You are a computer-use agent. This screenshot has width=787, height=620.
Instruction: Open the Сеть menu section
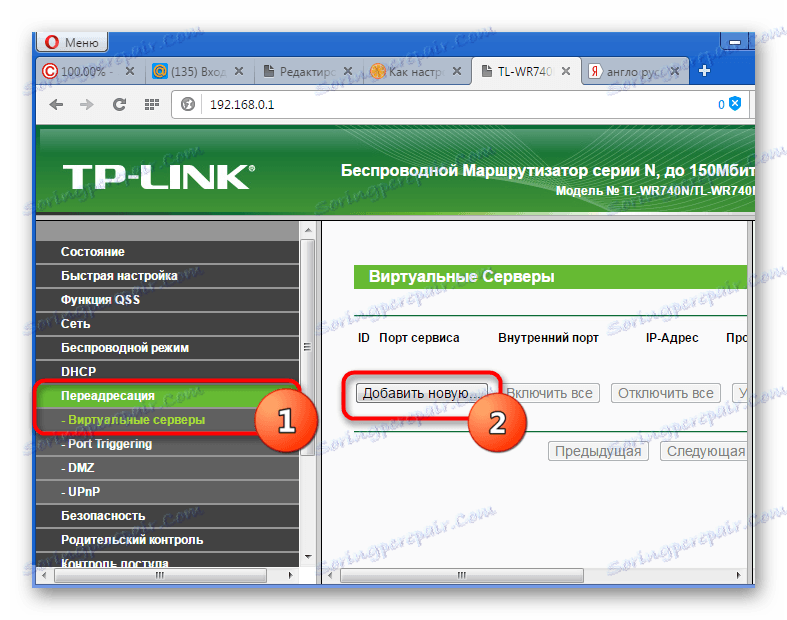click(x=168, y=324)
